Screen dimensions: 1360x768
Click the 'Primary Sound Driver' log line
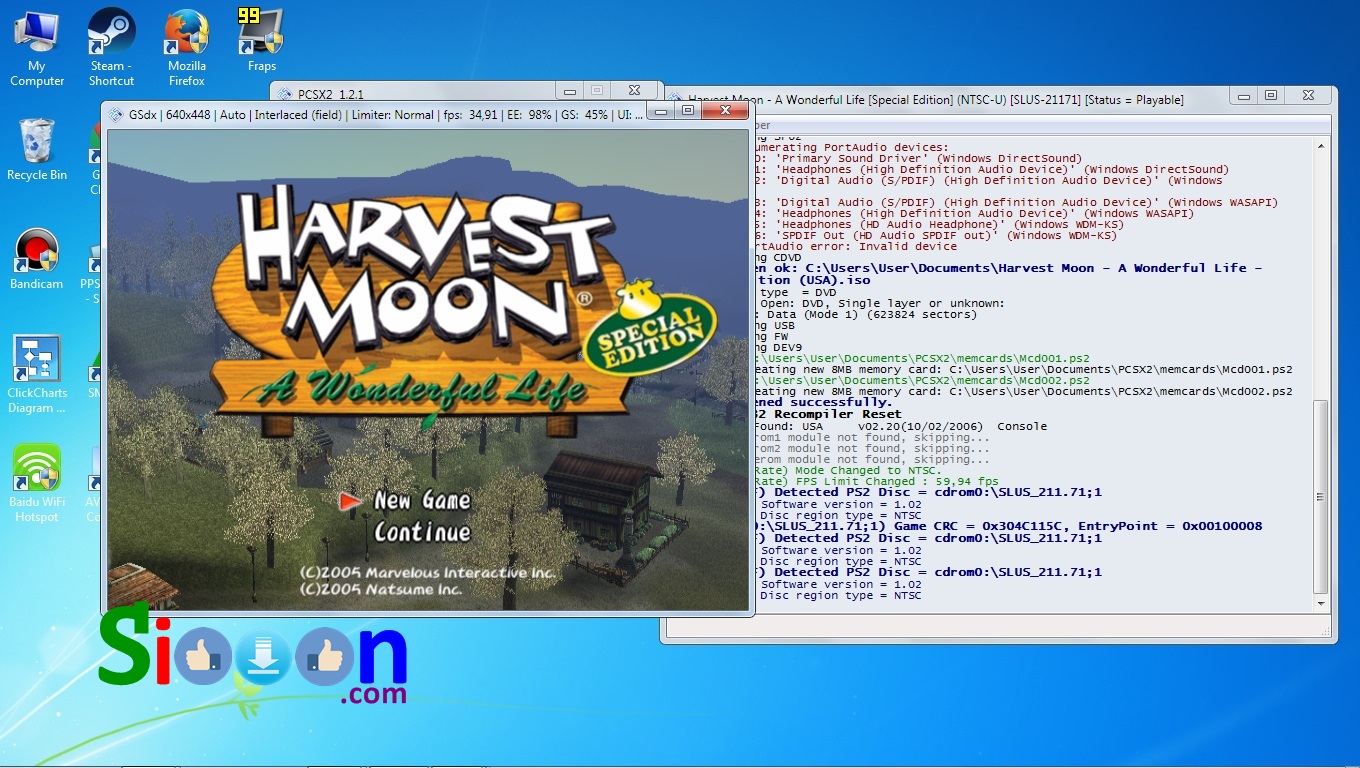pyautogui.click(x=916, y=158)
